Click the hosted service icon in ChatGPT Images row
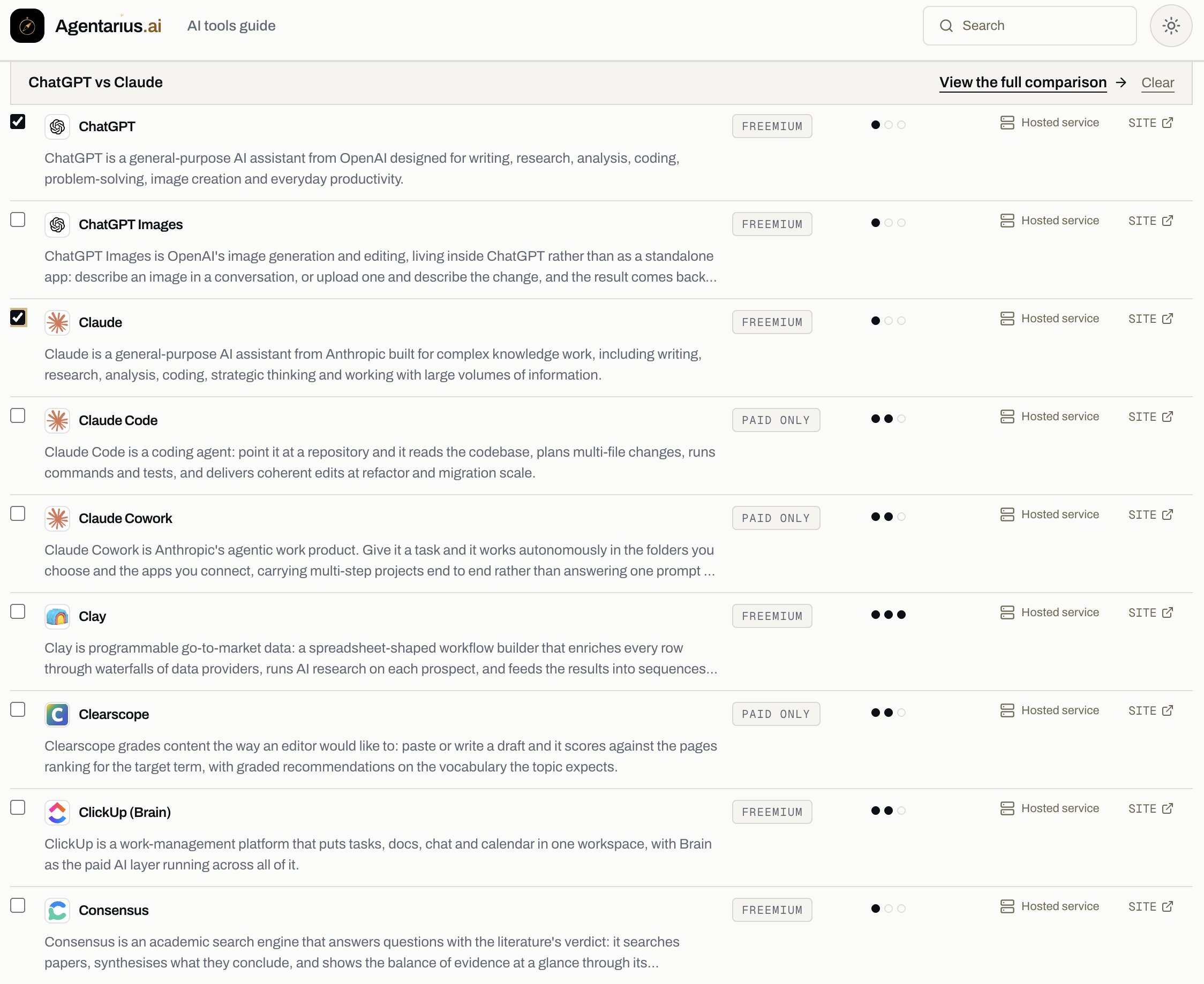This screenshot has height=984, width=1204. click(x=1007, y=221)
